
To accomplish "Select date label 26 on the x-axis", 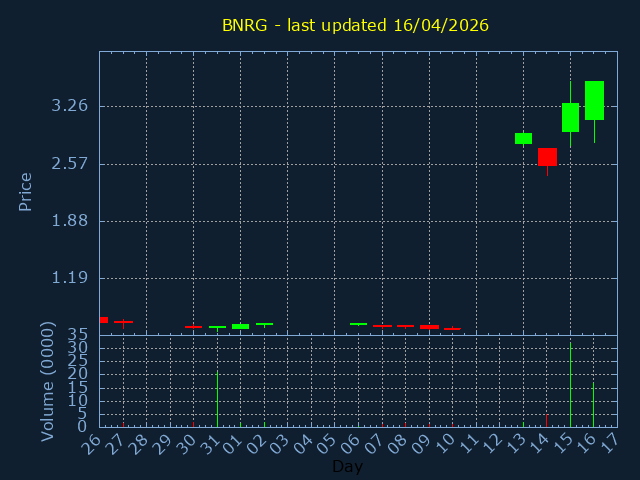I will tap(92, 443).
